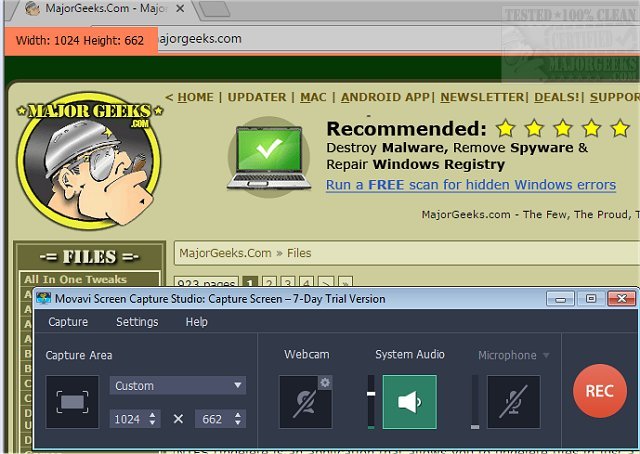
Task: Toggle System Audio speaker button
Action: (409, 402)
